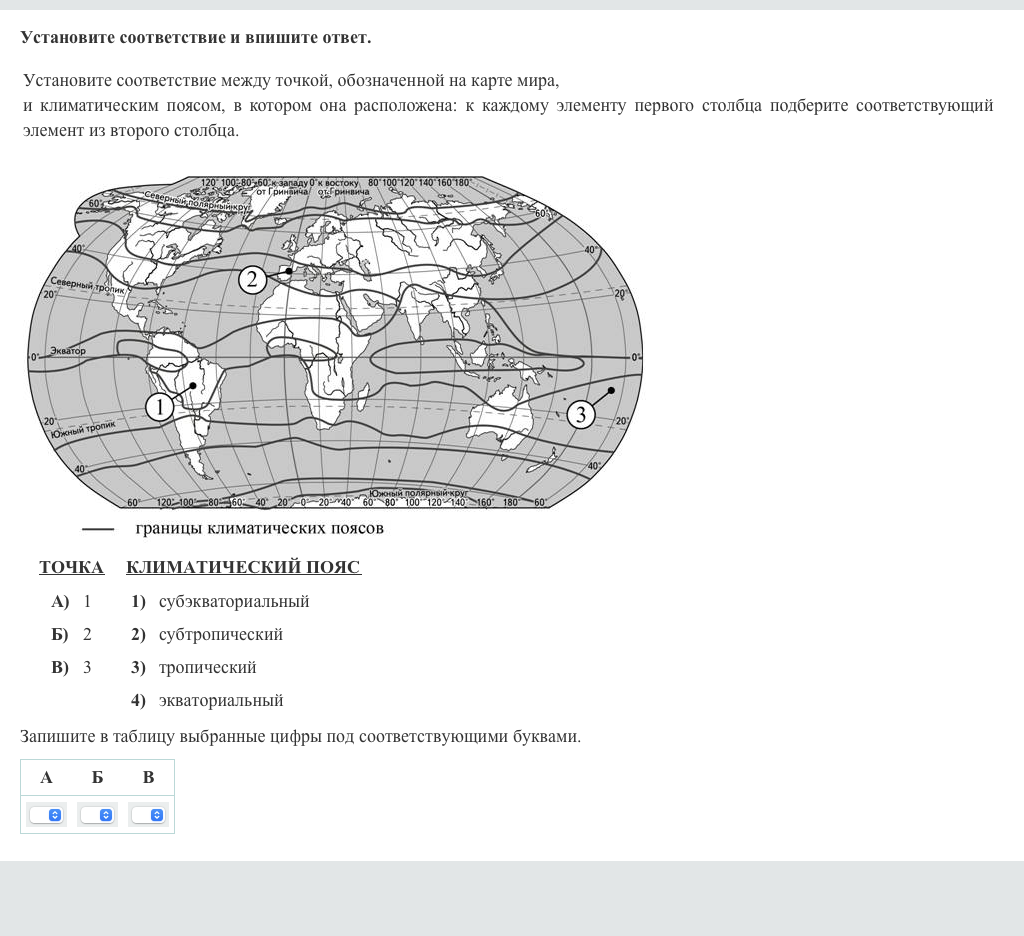Select option 2 'субтропический' text
The height and width of the screenshot is (936, 1024).
[220, 635]
